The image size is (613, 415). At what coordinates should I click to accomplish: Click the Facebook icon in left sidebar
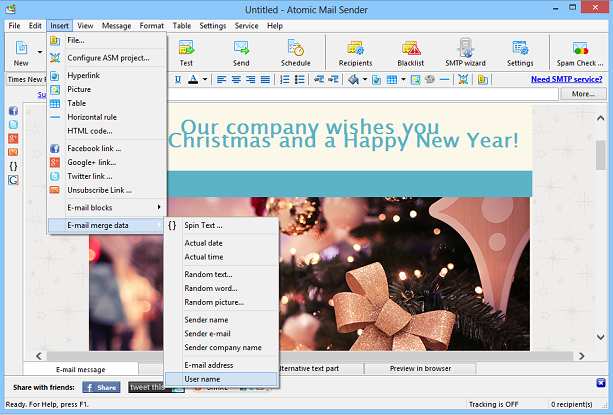point(13,111)
